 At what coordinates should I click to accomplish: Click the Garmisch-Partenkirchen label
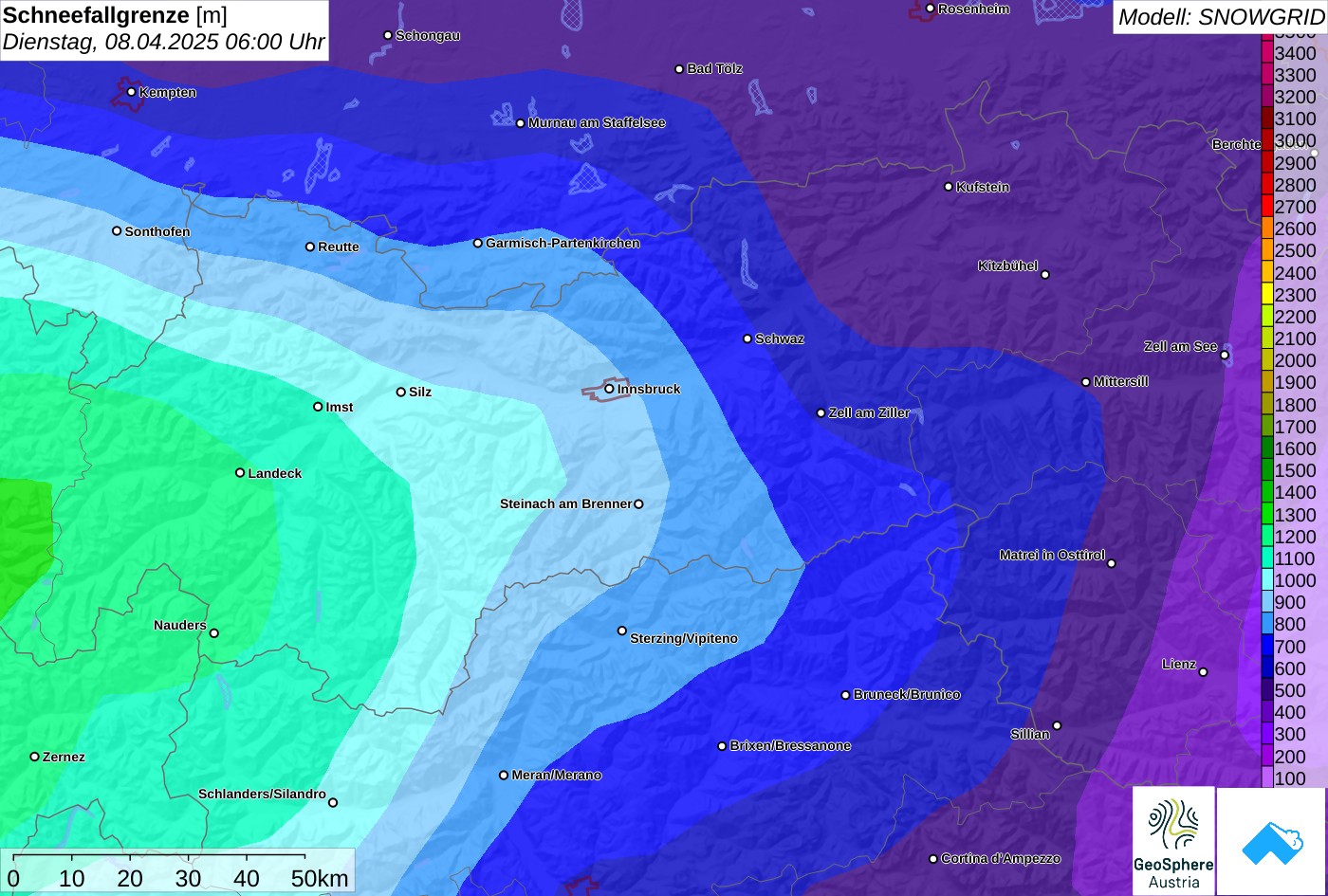[563, 244]
